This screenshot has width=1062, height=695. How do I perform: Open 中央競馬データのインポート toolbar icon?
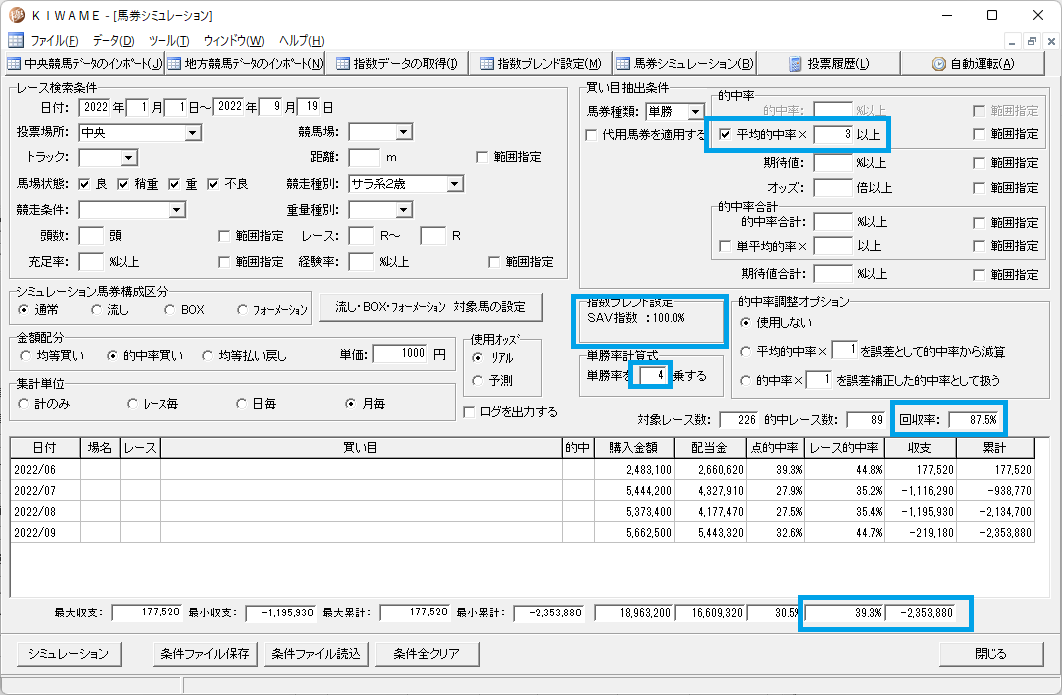[14, 64]
